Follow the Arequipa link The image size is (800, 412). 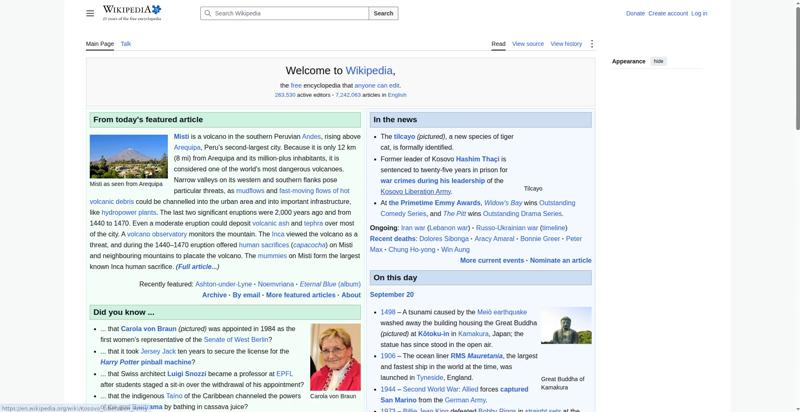pos(187,147)
